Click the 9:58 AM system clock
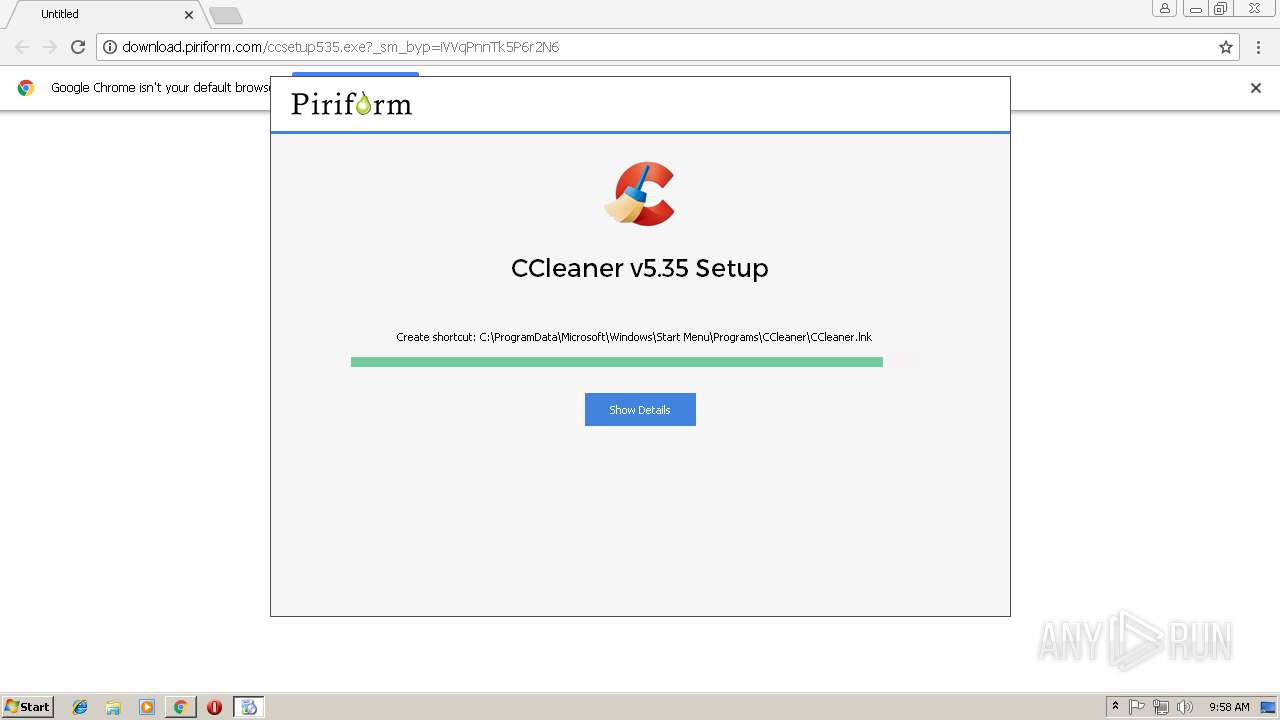Screen dimensions: 1280x720 coord(1229,707)
